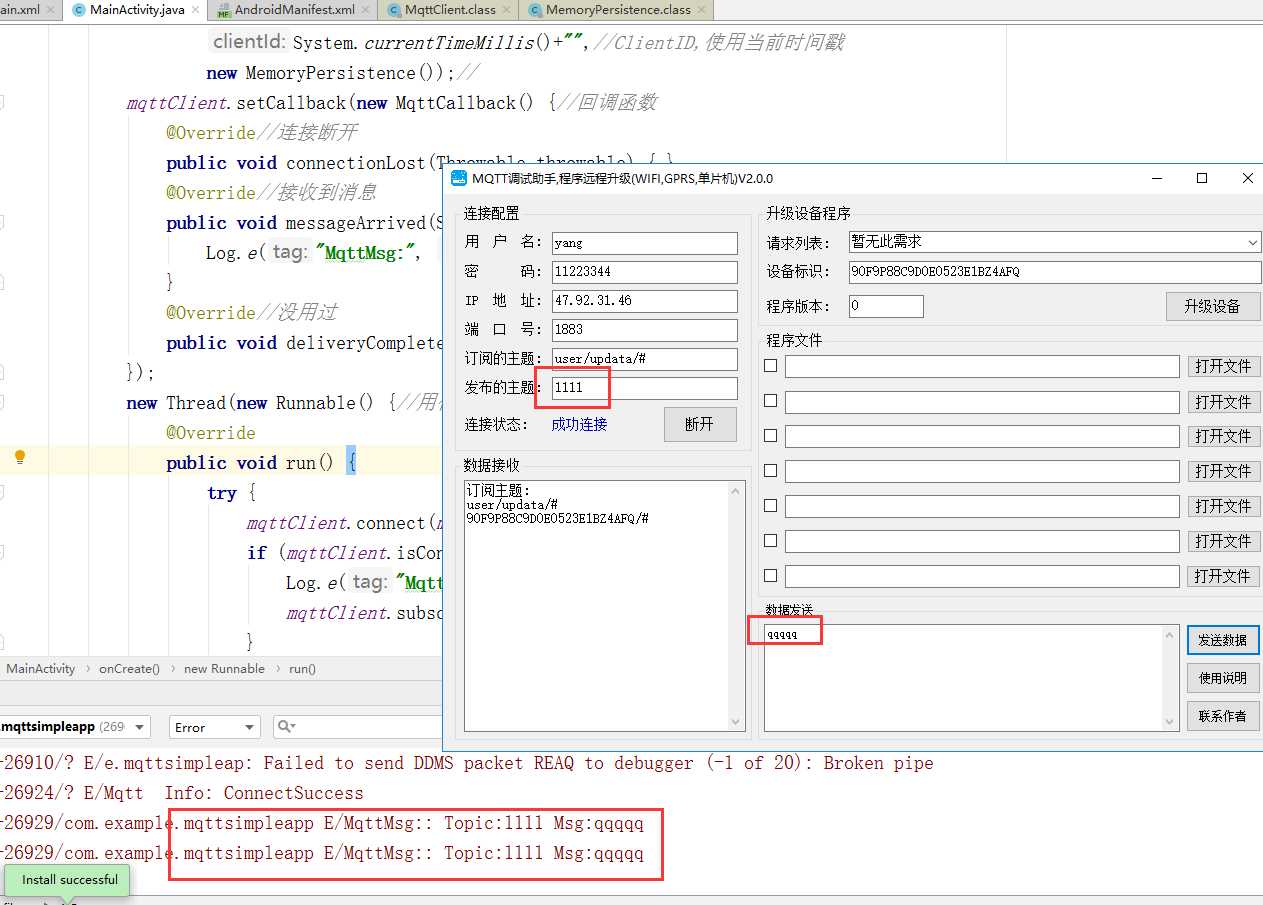Click the IP 地址 field 47.92.31.46
The image size is (1263, 905).
coord(644,301)
